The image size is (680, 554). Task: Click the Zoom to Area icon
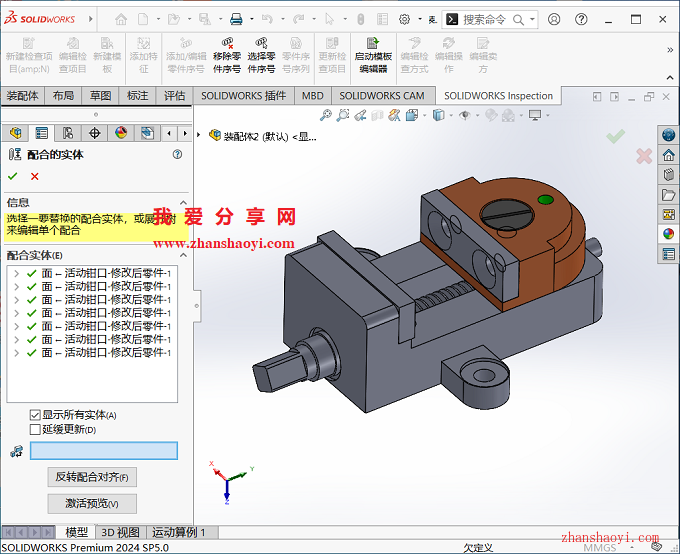343,115
